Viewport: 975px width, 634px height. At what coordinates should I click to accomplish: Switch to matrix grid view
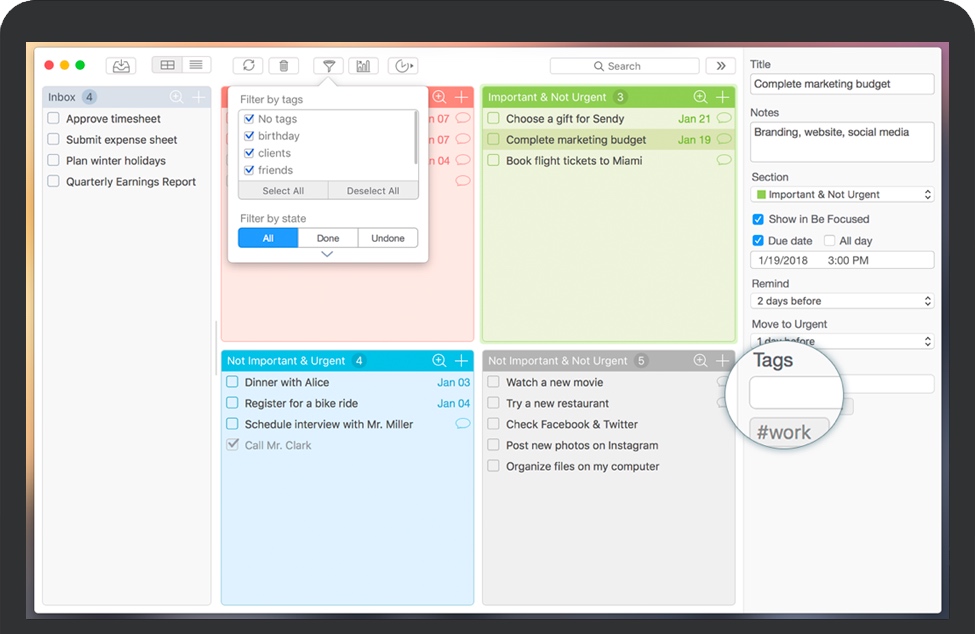pos(167,65)
